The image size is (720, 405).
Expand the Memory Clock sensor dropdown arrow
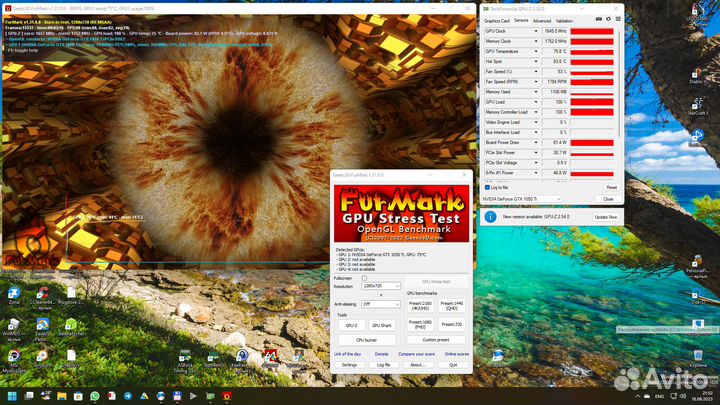tap(535, 41)
